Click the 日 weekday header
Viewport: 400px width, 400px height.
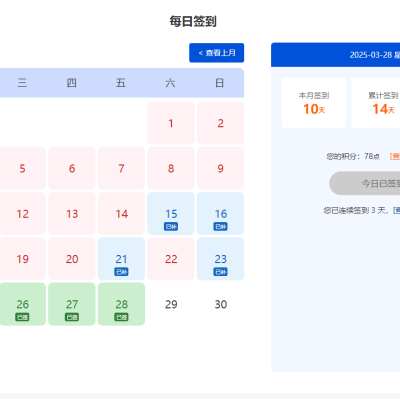point(220,83)
